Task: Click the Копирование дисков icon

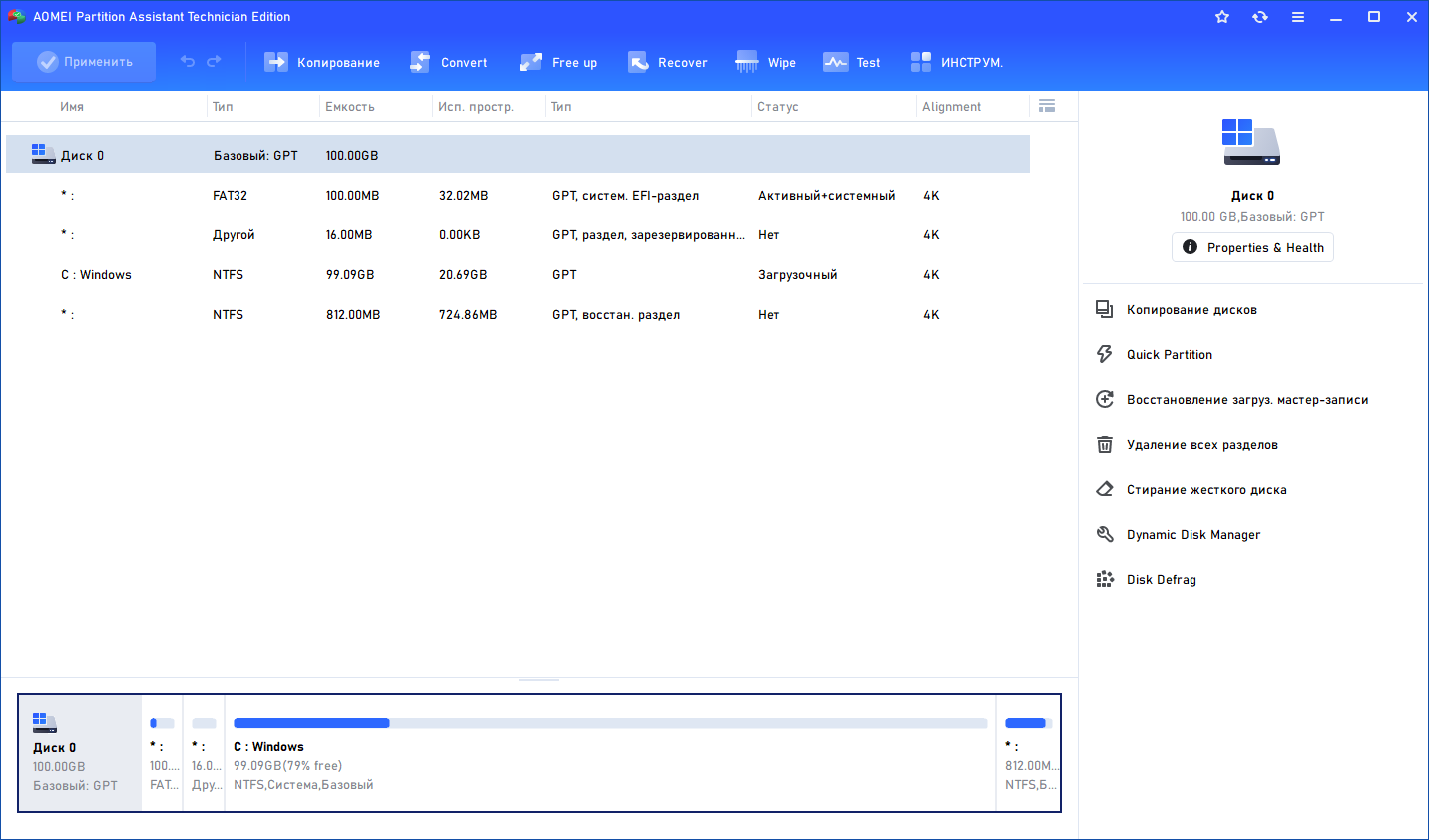Action: point(1105,309)
